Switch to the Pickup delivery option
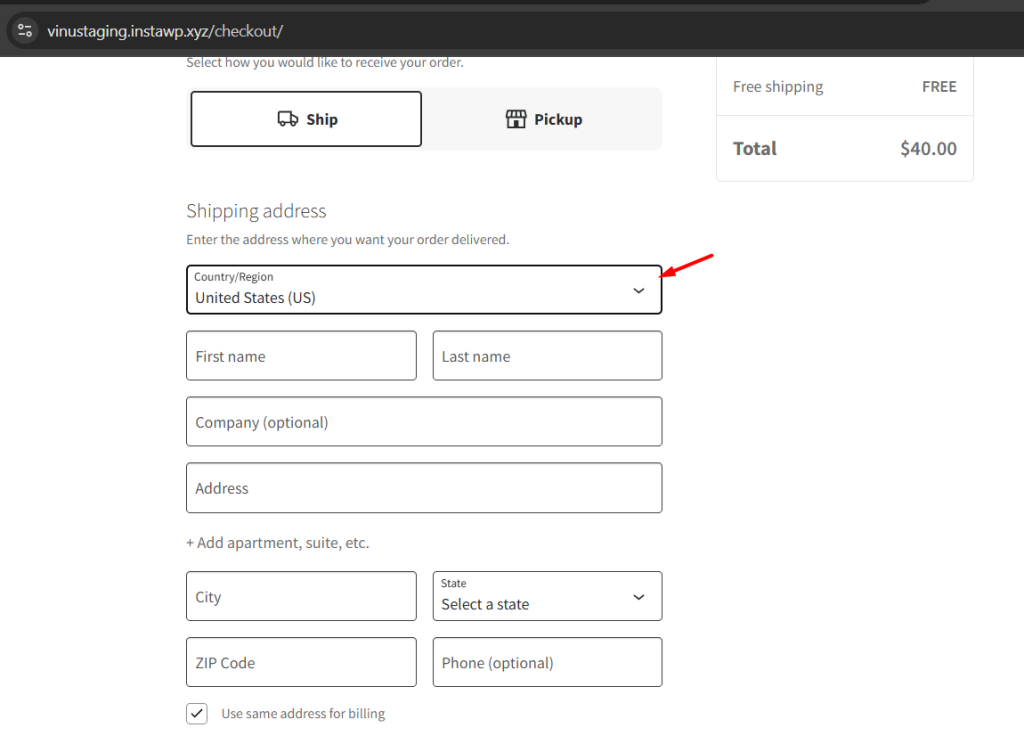The width and height of the screenshot is (1024, 744). (x=543, y=118)
